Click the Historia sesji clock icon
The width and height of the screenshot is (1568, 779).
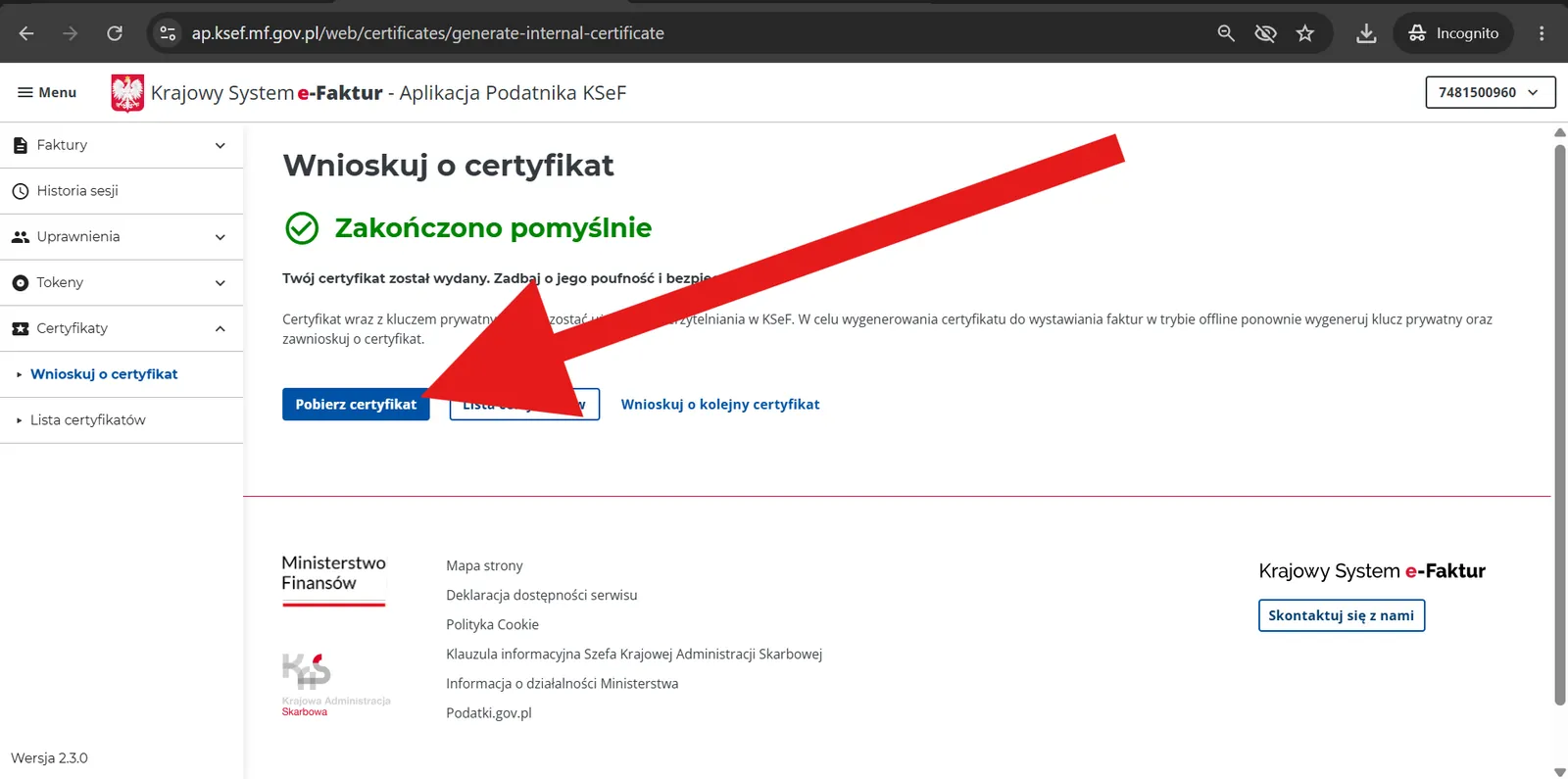(x=21, y=191)
